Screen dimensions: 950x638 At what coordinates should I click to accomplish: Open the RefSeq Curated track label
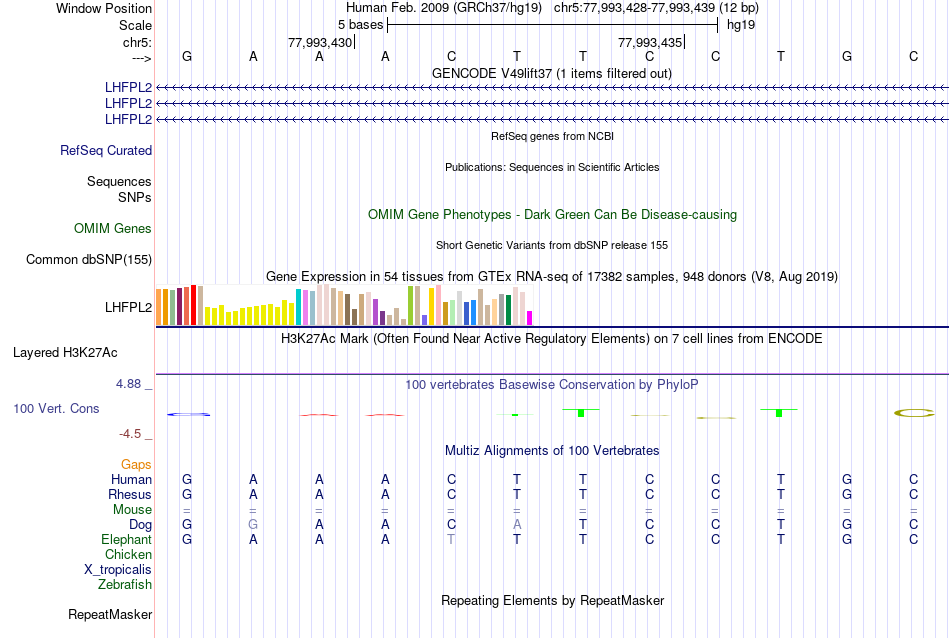click(105, 150)
